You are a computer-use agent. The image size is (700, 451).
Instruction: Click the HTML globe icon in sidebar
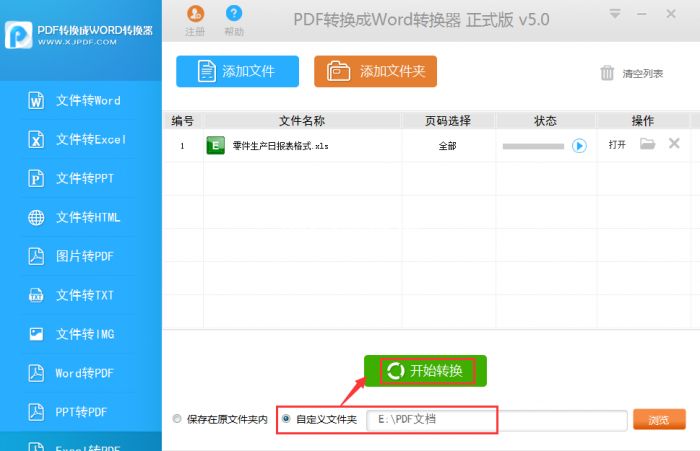pyautogui.click(x=36, y=217)
